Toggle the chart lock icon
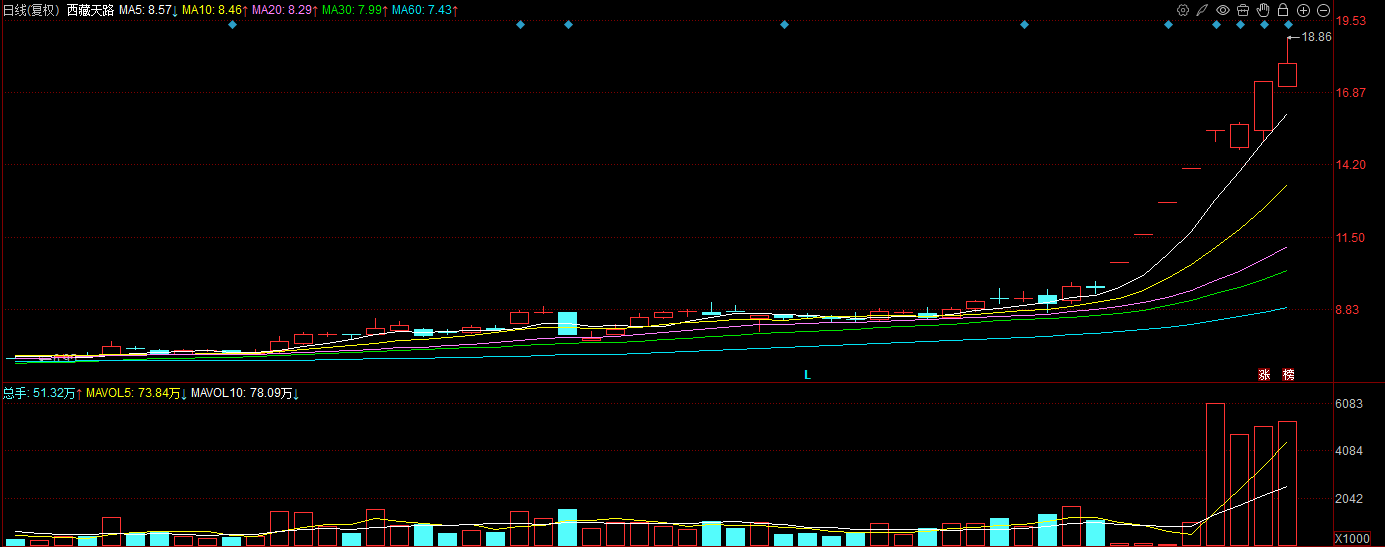Viewport: 1385px width, 547px height. click(1283, 10)
